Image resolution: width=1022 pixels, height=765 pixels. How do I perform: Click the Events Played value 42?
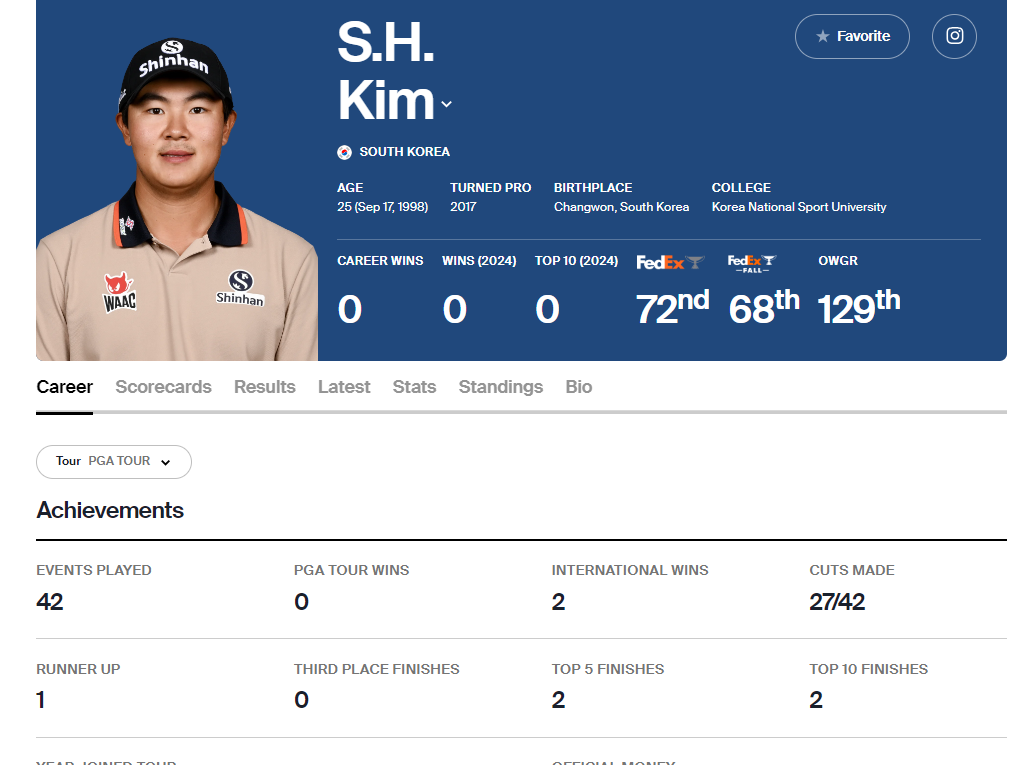coord(50,601)
